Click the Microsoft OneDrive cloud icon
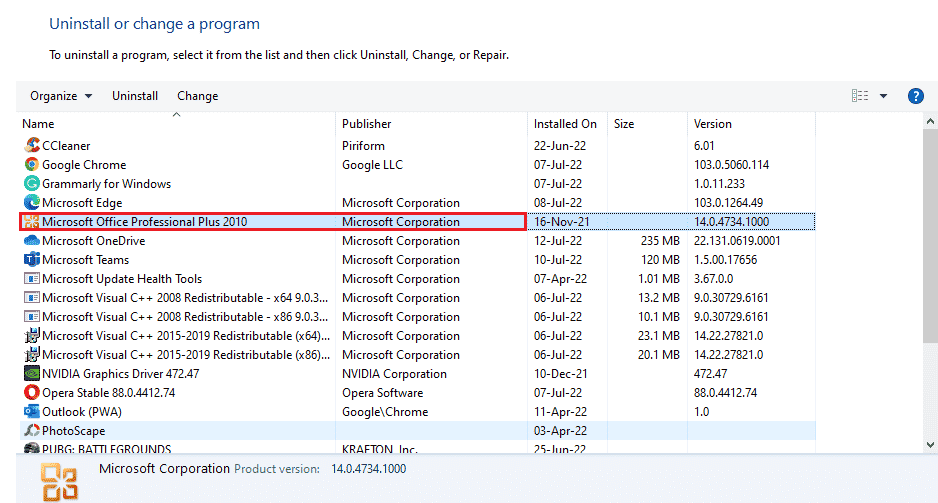 coord(31,241)
